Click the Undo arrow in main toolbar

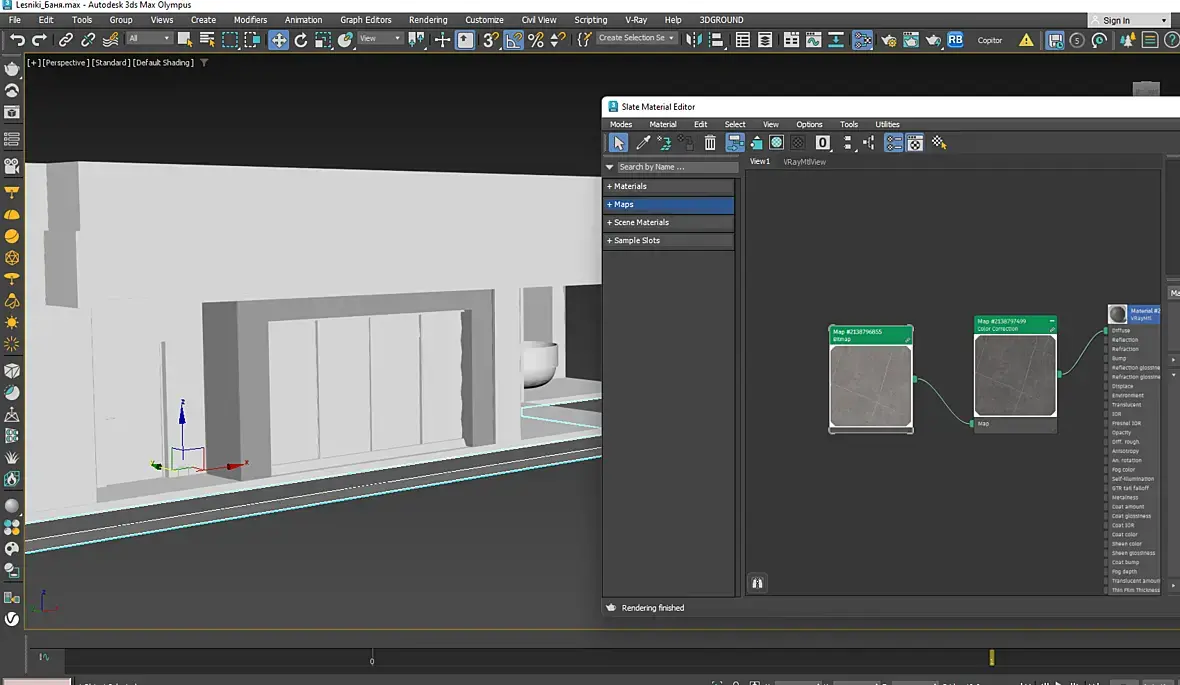tap(17, 40)
